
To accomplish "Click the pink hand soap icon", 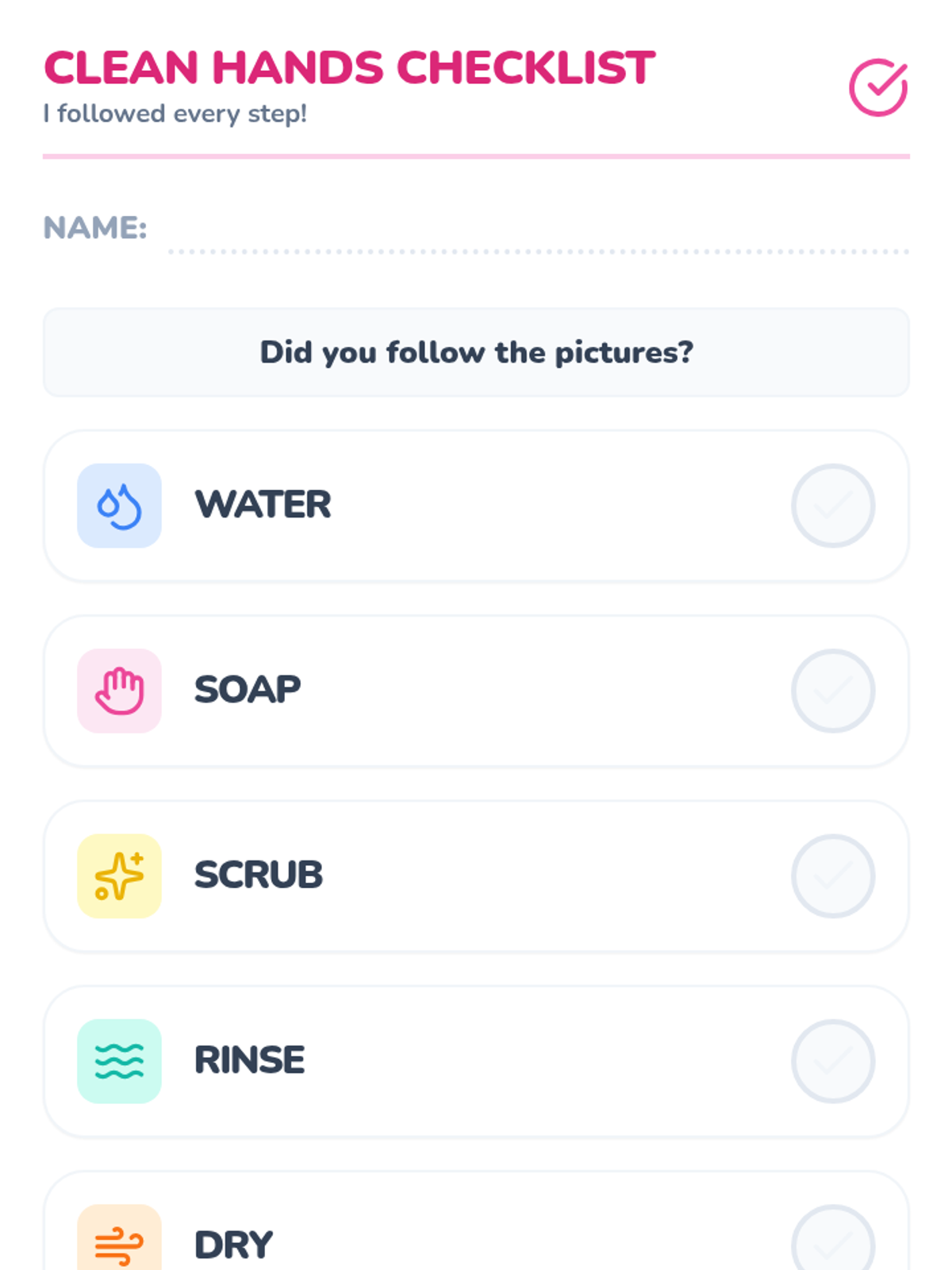I will [119, 691].
